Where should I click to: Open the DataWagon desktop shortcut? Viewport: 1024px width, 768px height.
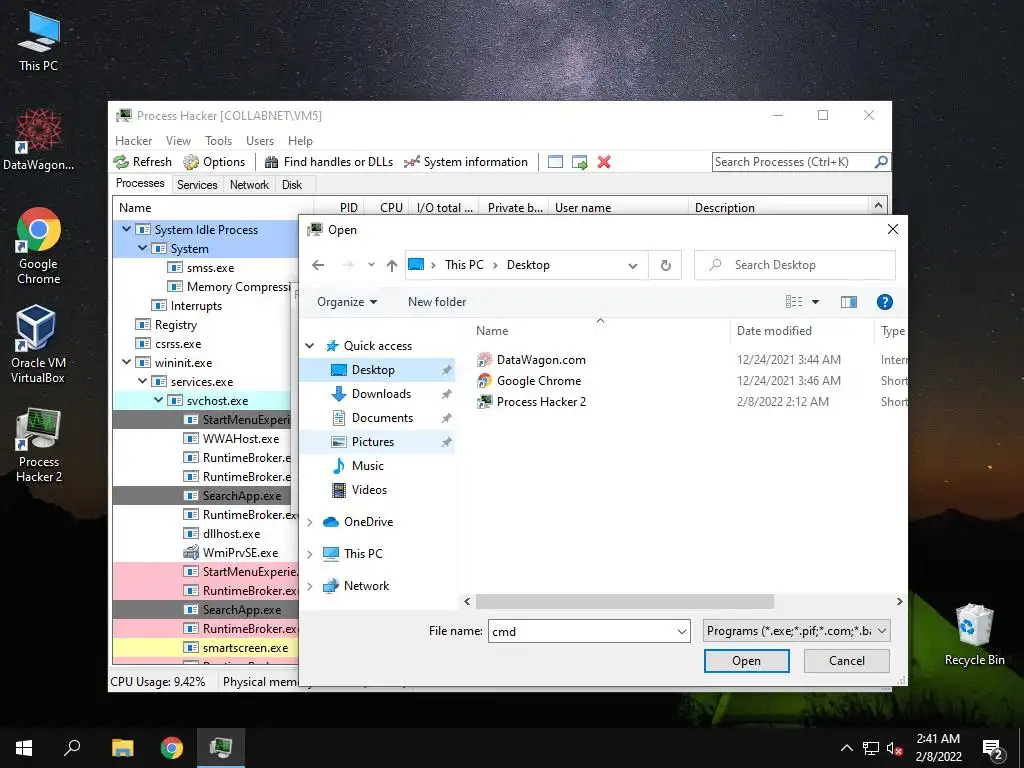[x=38, y=140]
